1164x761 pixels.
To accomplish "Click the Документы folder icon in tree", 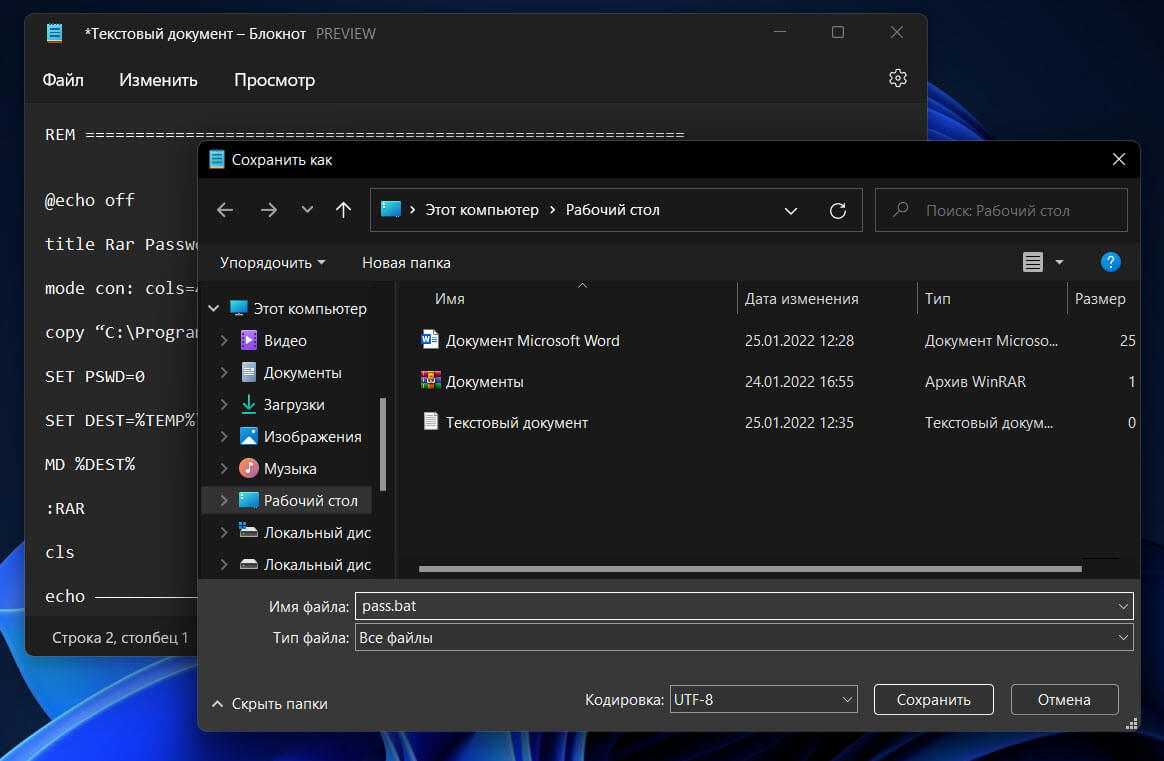I will 249,372.
